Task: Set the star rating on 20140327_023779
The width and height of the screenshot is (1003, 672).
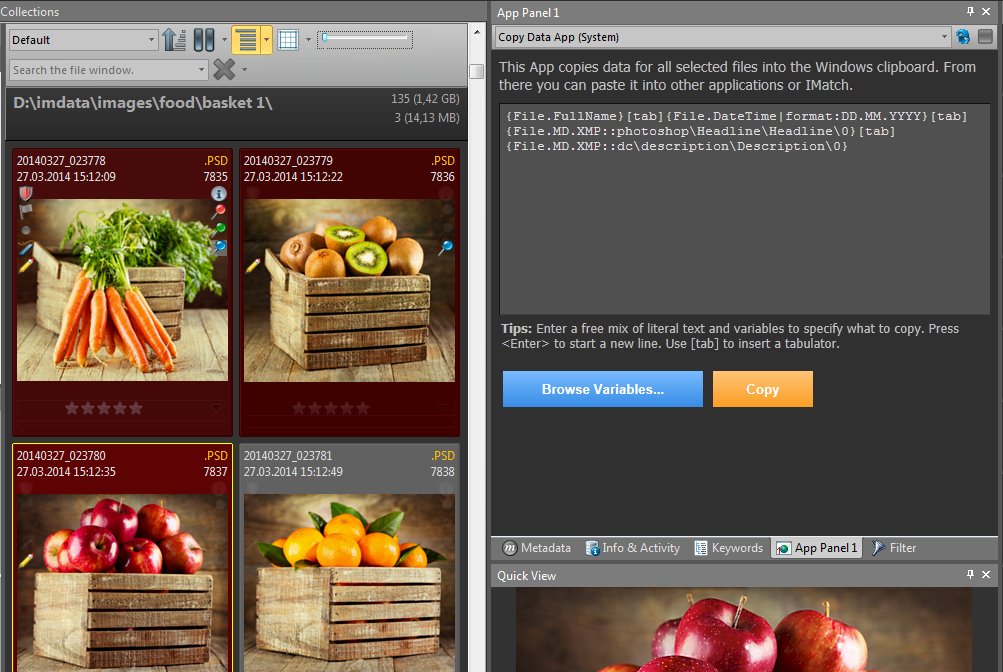Action: click(x=331, y=408)
